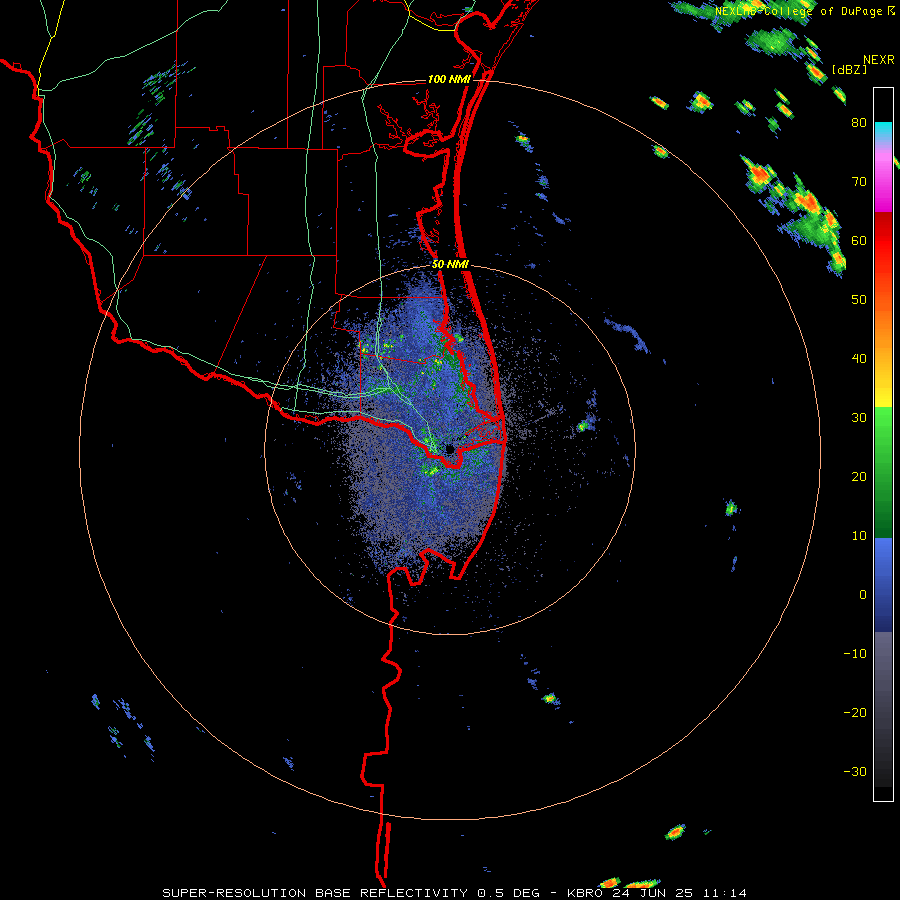Click the -30 dBZ scale value
900x900 pixels.
[x=855, y=771]
